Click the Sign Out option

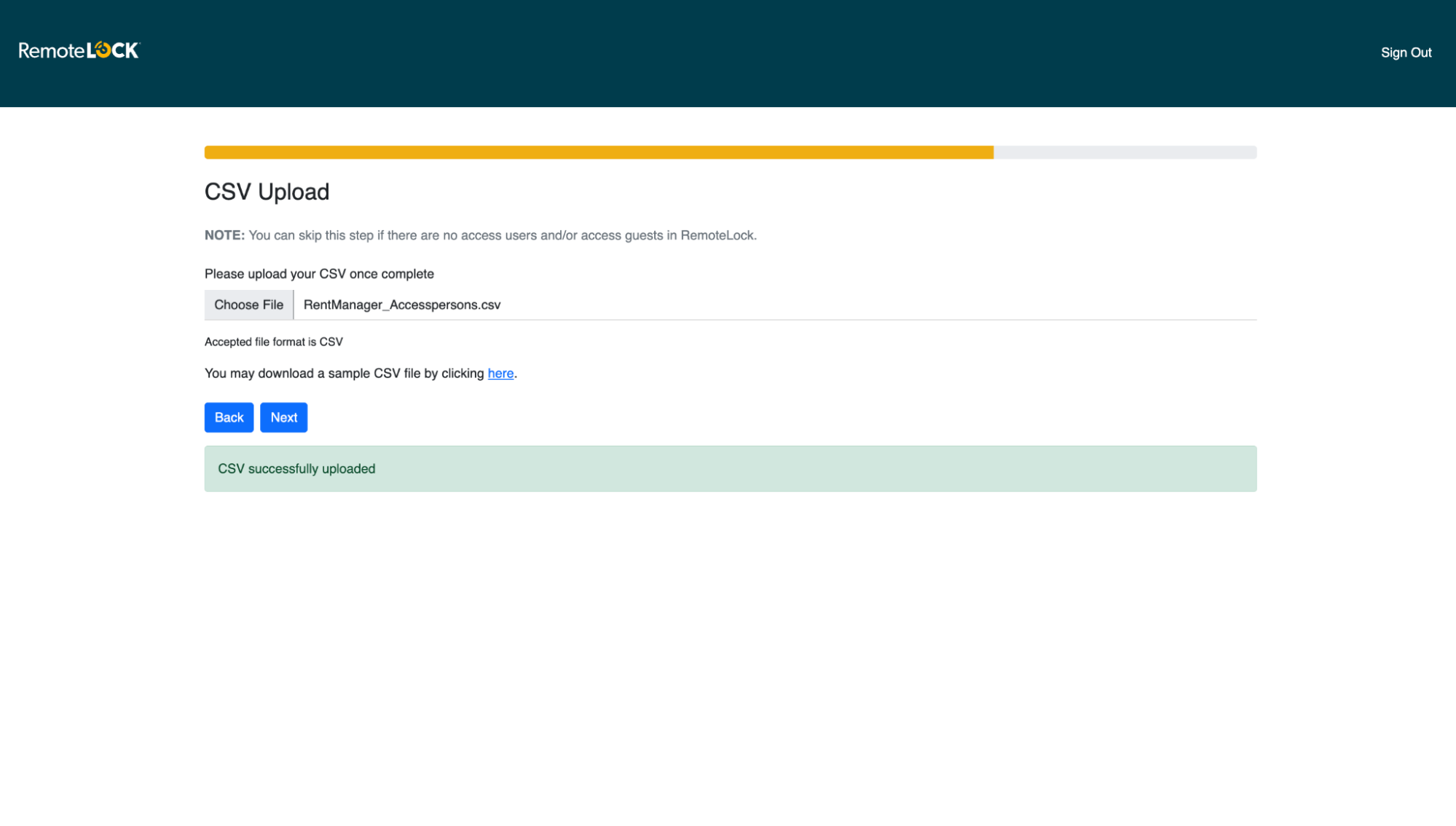pos(1405,52)
